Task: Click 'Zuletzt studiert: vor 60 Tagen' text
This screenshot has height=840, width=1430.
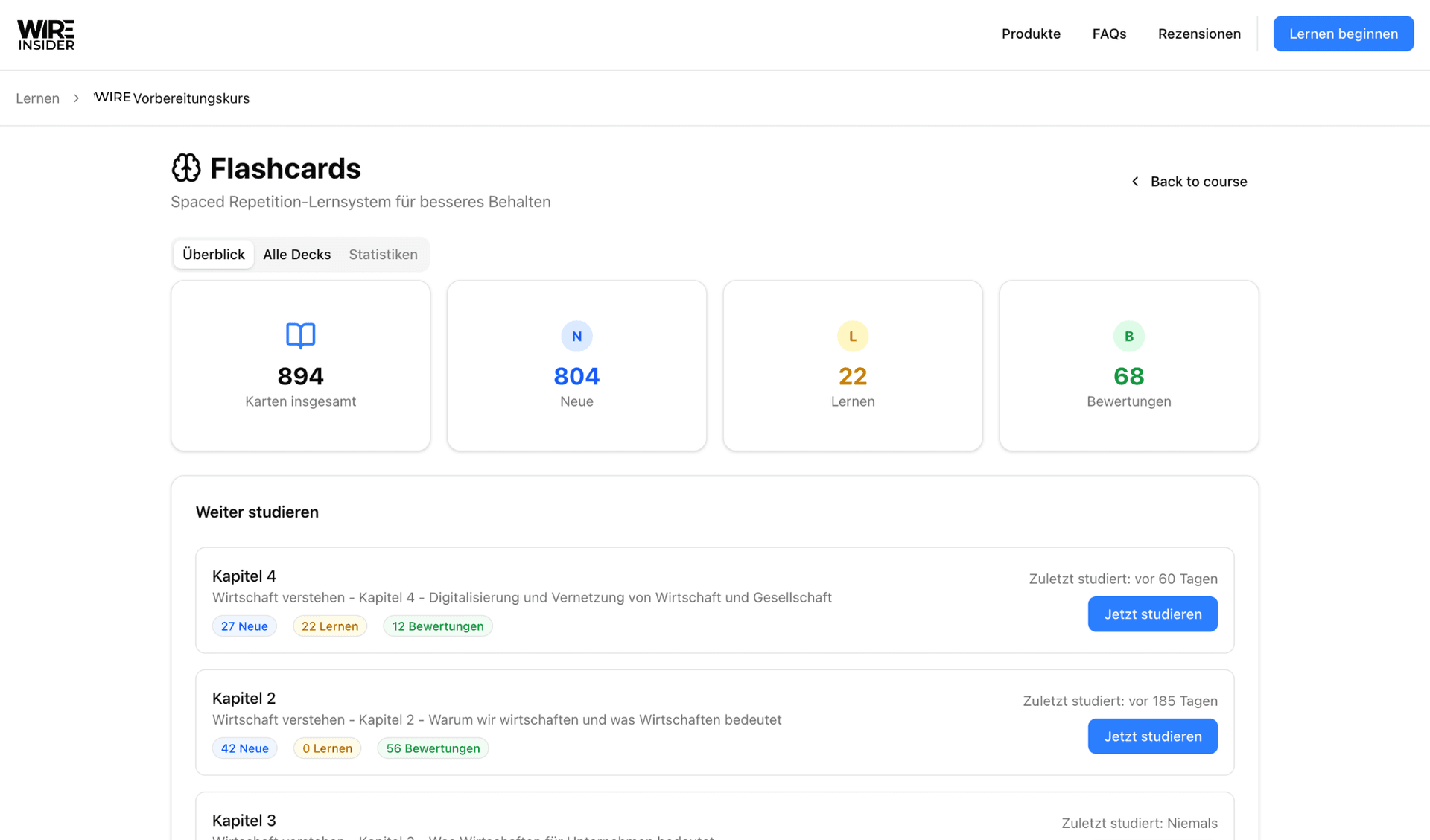Action: pyautogui.click(x=1123, y=579)
